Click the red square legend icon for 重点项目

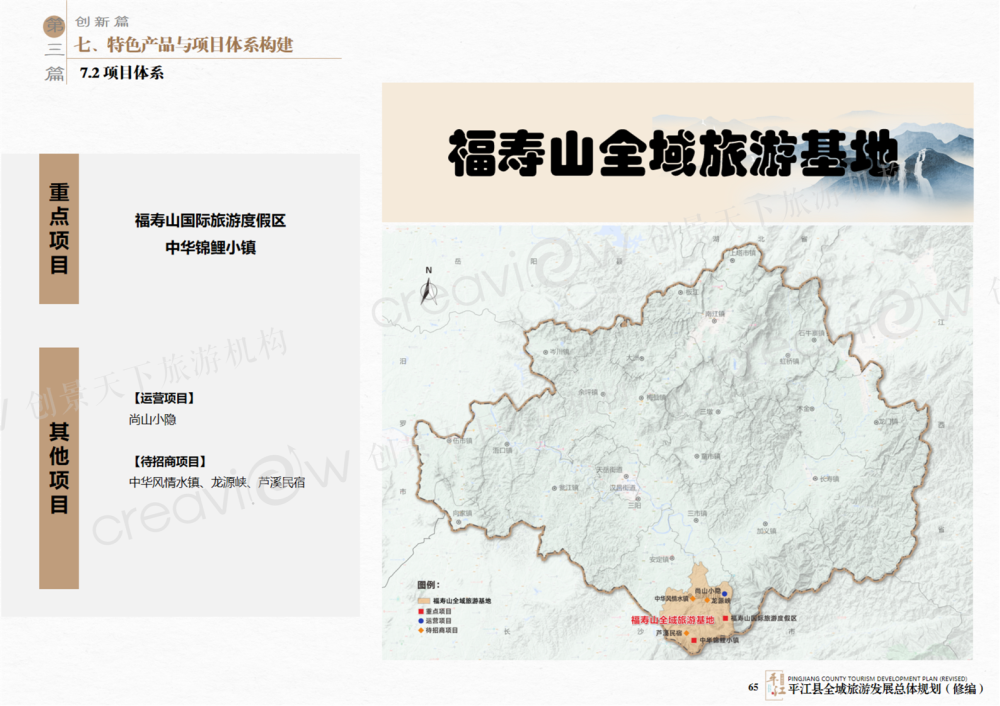pos(422,611)
